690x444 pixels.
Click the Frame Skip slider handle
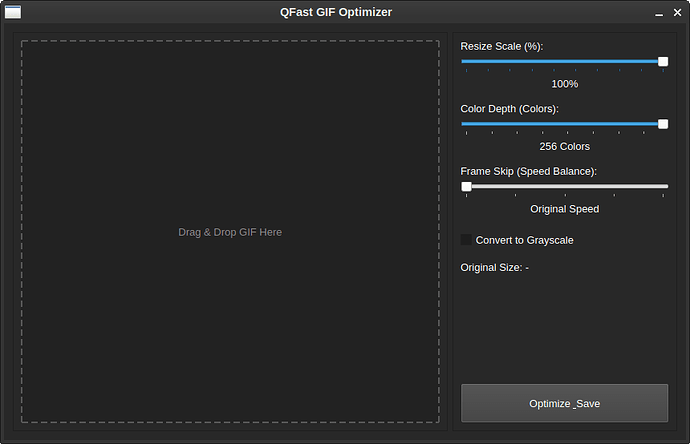coord(466,186)
